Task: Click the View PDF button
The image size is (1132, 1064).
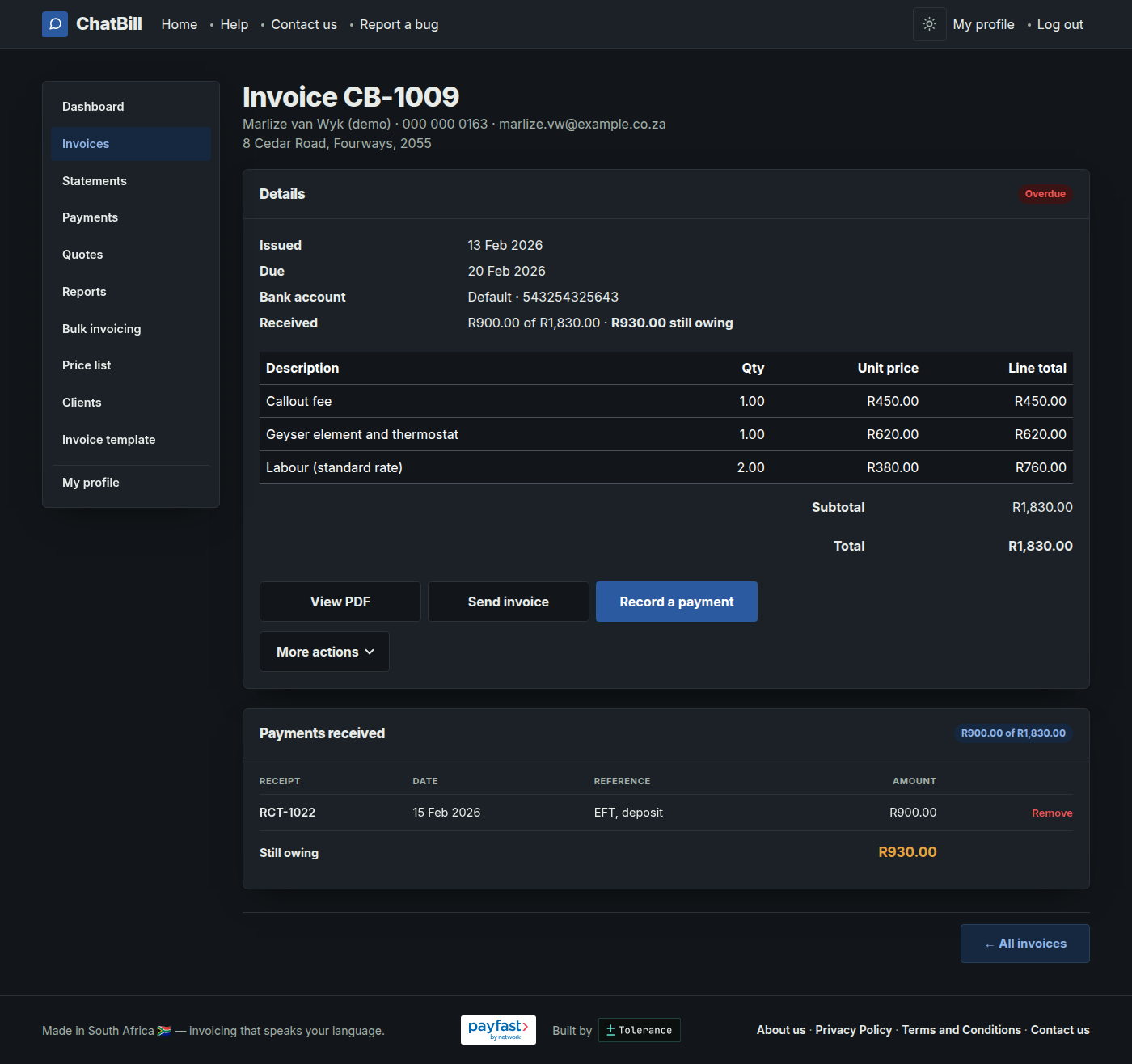Action: coord(340,602)
